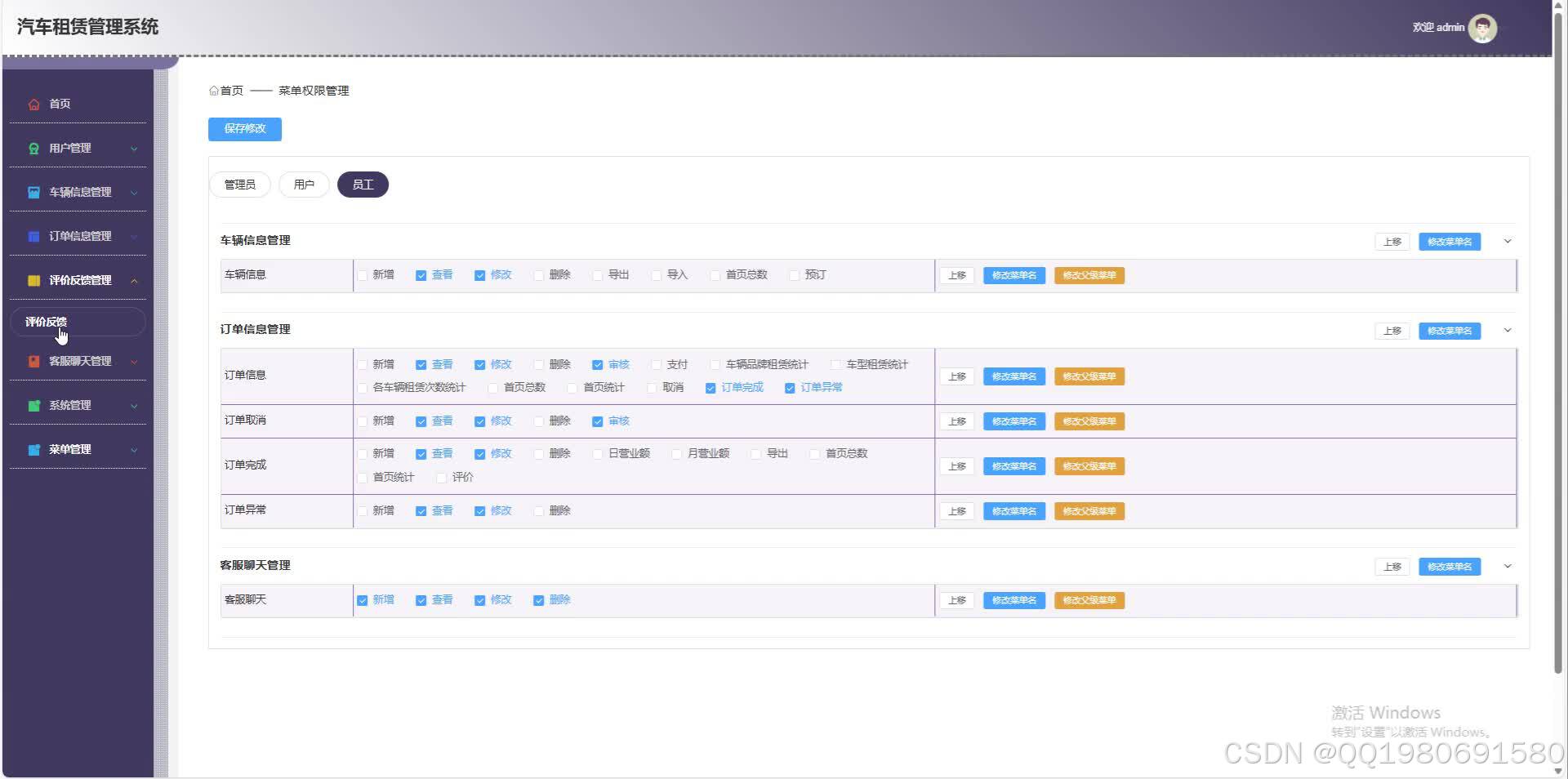The image size is (1568, 779).
Task: Click the 用户管理 sidebar icon
Action: 33,149
